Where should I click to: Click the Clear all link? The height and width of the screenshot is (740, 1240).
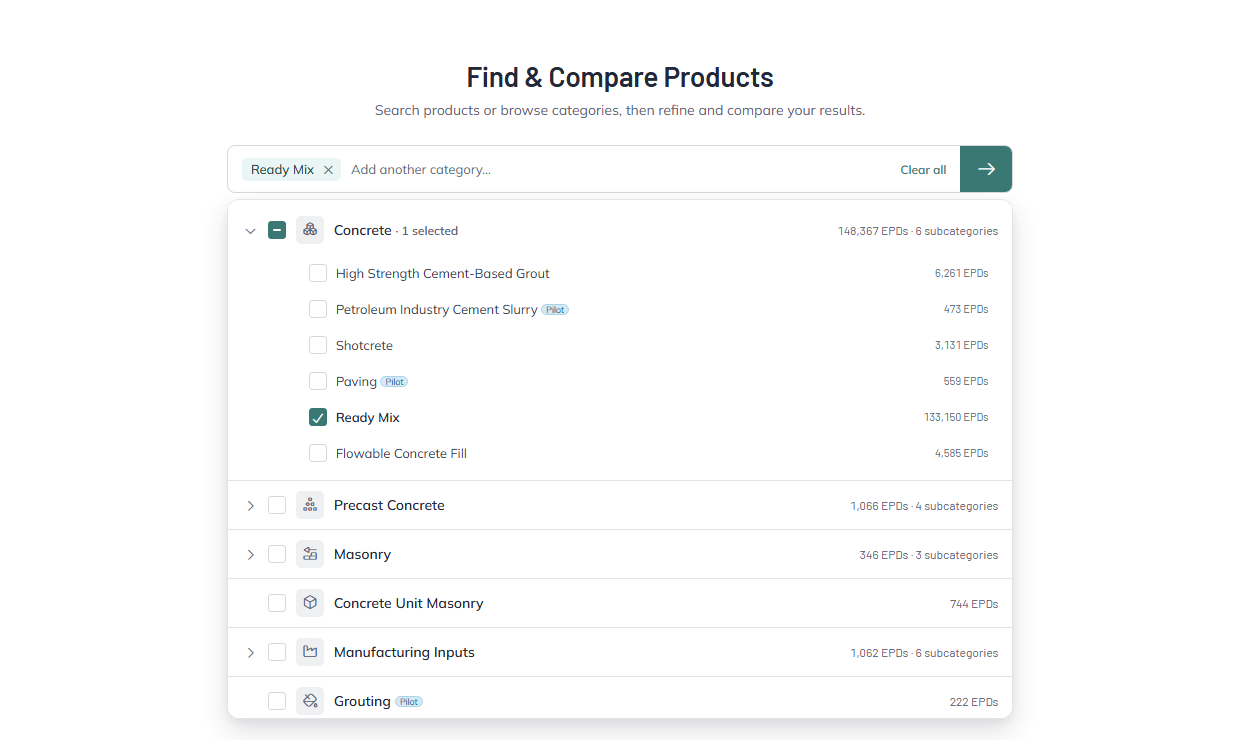[x=923, y=170]
